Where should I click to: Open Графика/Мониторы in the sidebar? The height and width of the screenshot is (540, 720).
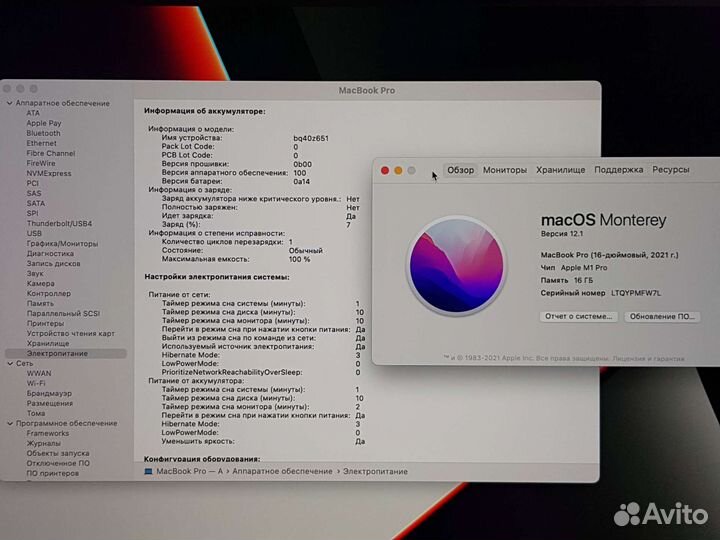click(x=62, y=244)
